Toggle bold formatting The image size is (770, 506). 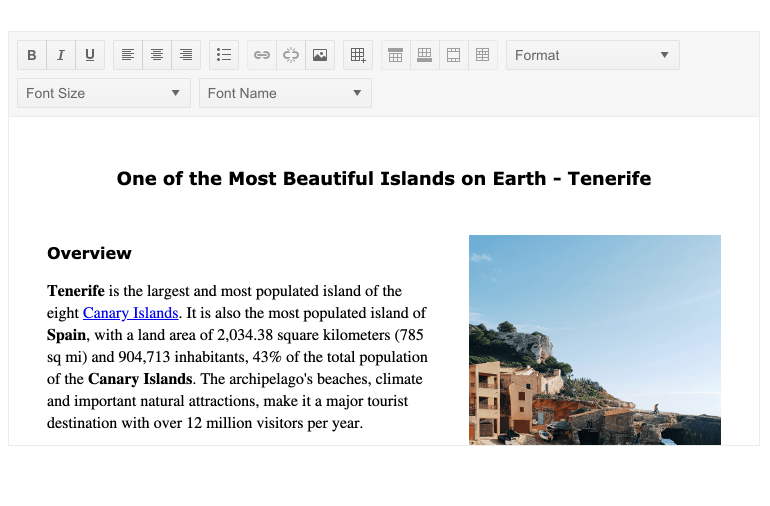(x=32, y=55)
